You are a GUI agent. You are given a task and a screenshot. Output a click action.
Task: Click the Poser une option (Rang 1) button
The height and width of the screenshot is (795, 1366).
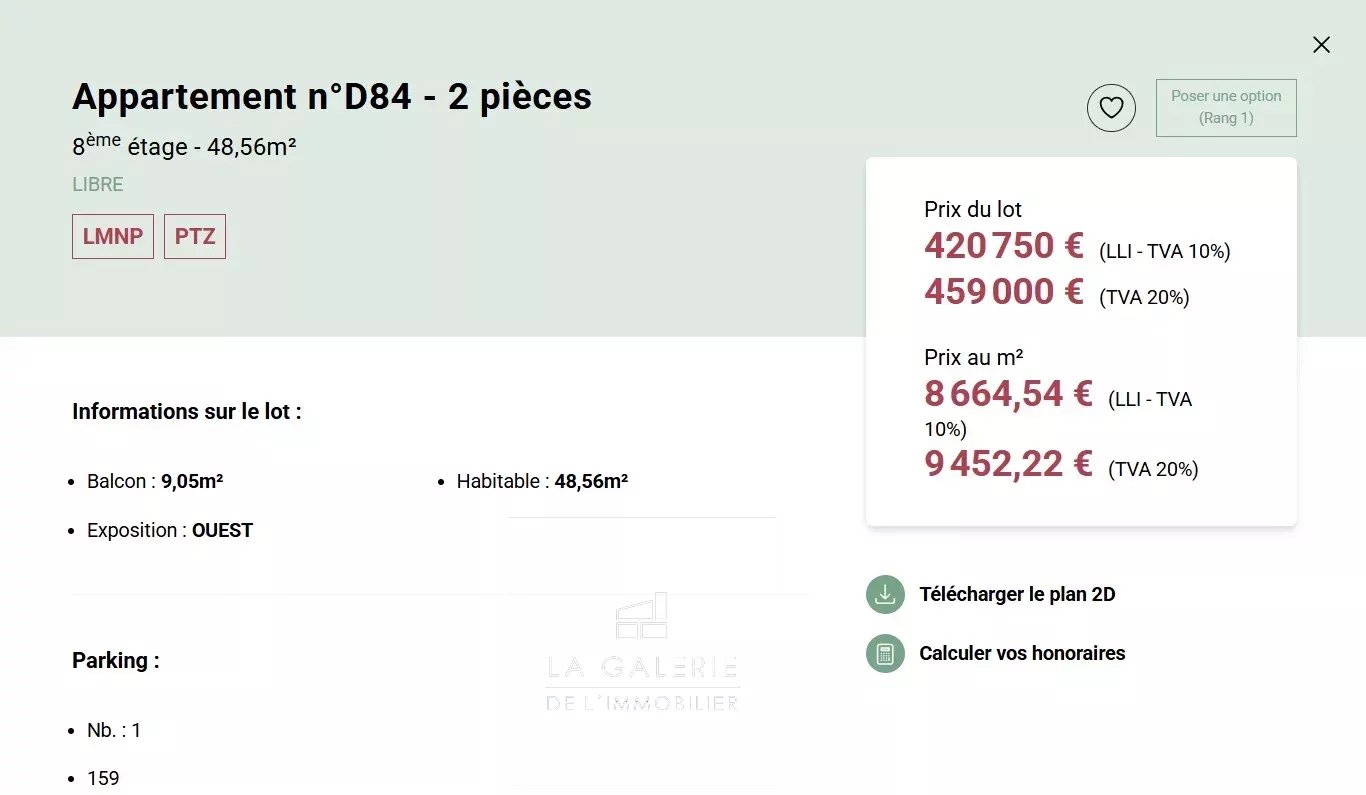tap(1226, 108)
